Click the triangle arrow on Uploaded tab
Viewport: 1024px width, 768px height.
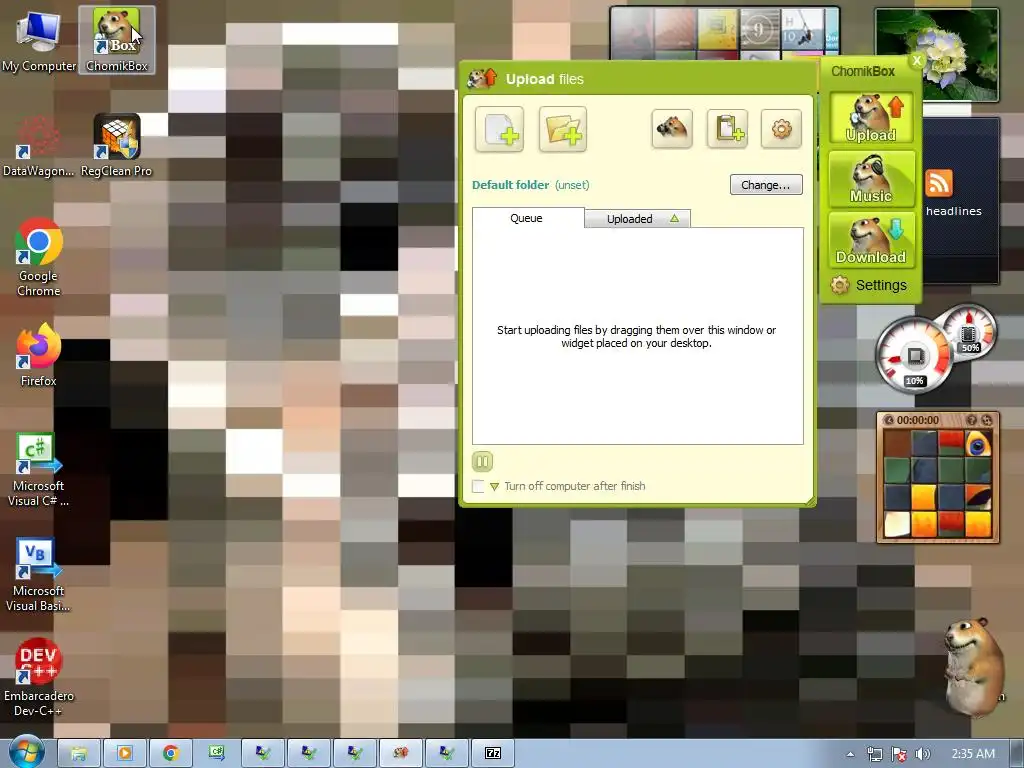675,218
